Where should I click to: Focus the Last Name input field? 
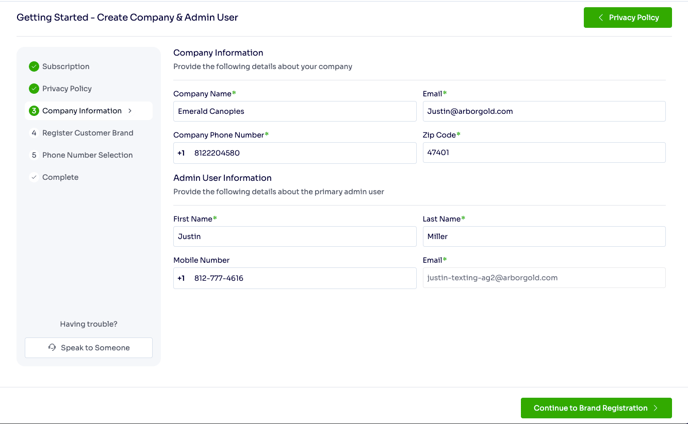[544, 237]
